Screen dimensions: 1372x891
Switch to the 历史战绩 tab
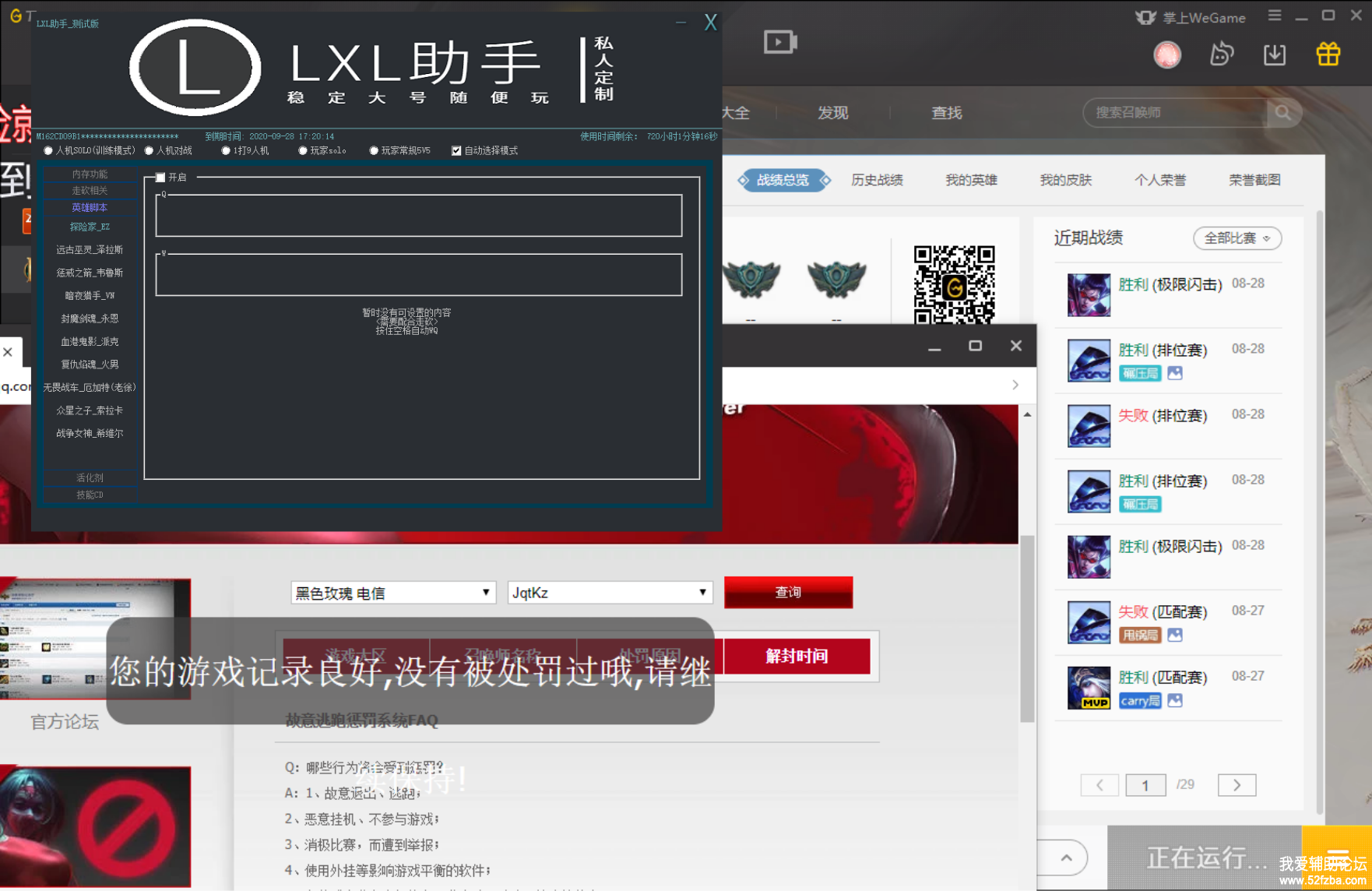(x=877, y=180)
